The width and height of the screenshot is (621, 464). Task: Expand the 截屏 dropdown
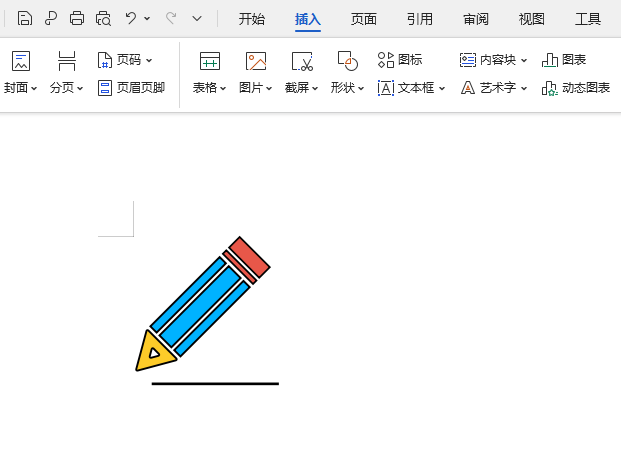pos(315,88)
